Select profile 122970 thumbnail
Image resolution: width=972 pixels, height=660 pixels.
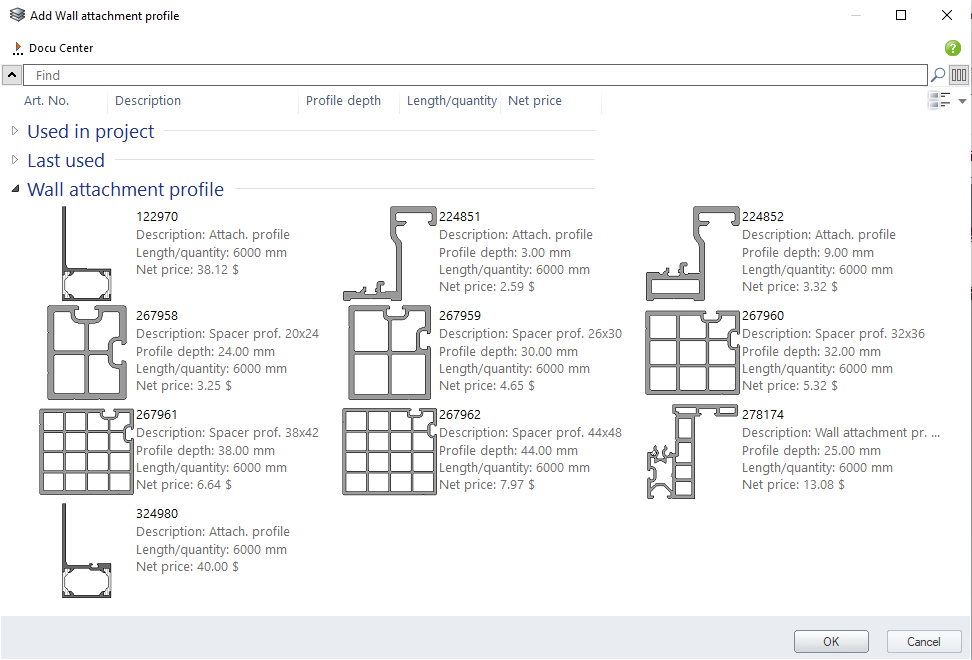[86, 254]
